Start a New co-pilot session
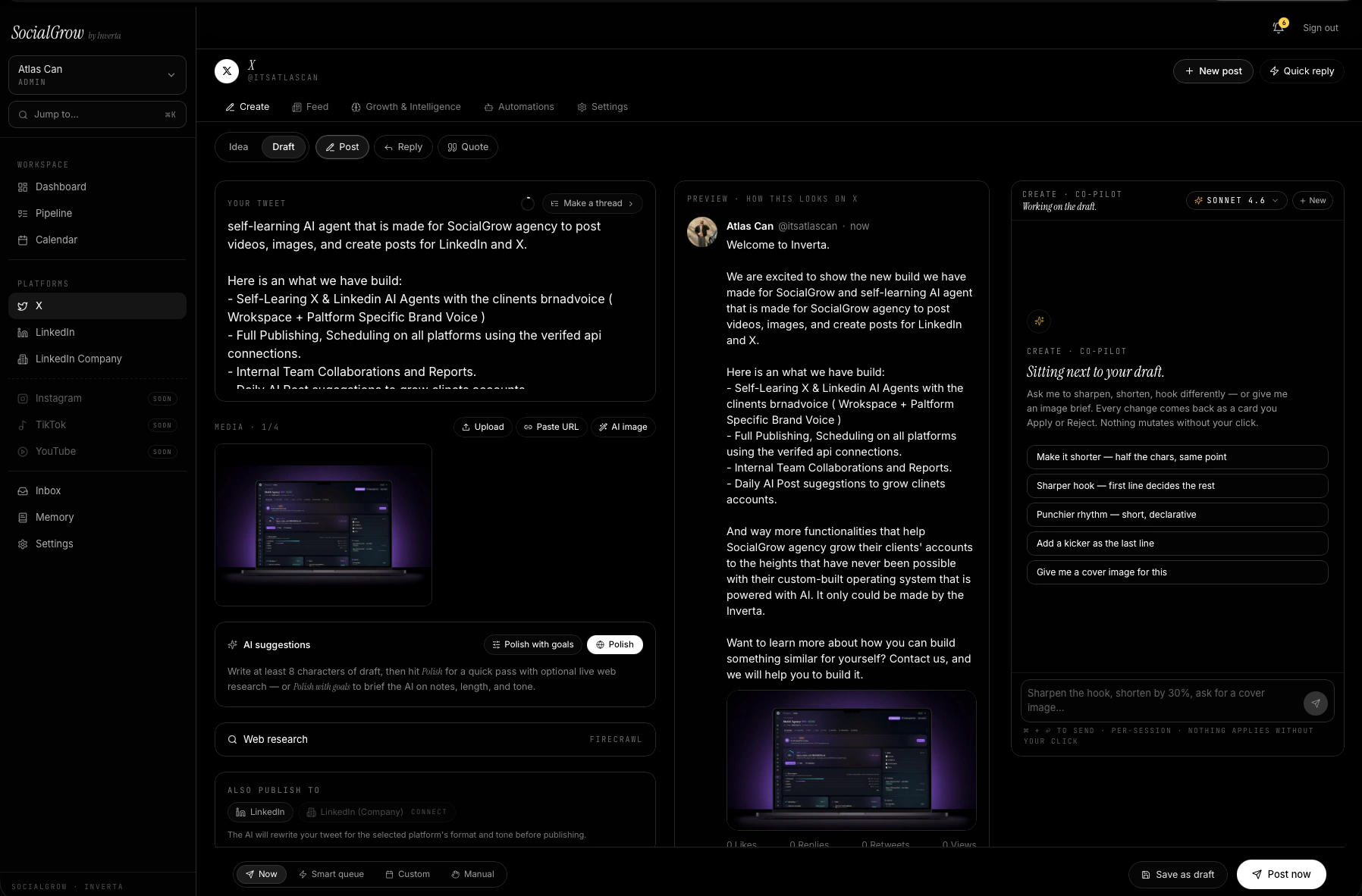This screenshot has height=896, width=1362. pyautogui.click(x=1313, y=200)
